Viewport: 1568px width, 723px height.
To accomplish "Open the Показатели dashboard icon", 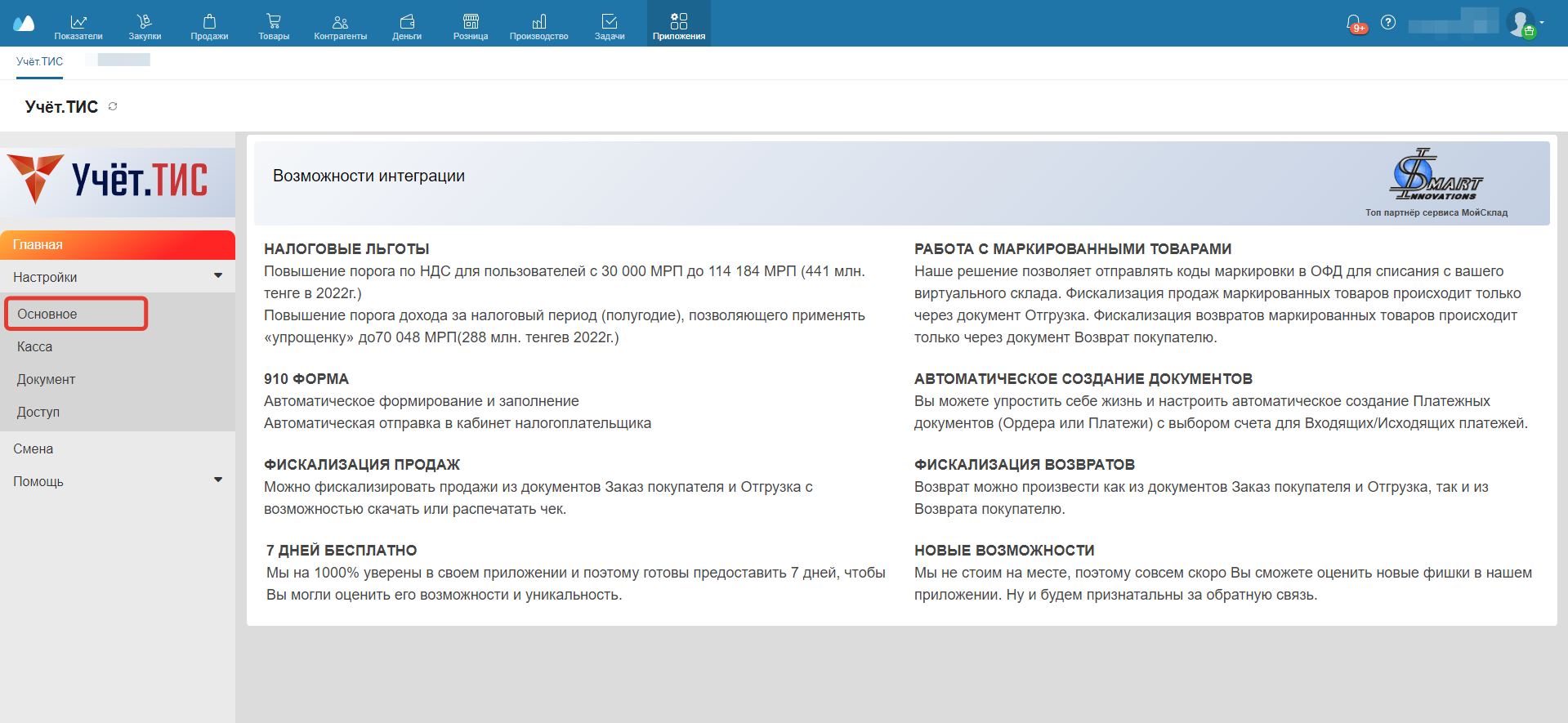I will 78,25.
